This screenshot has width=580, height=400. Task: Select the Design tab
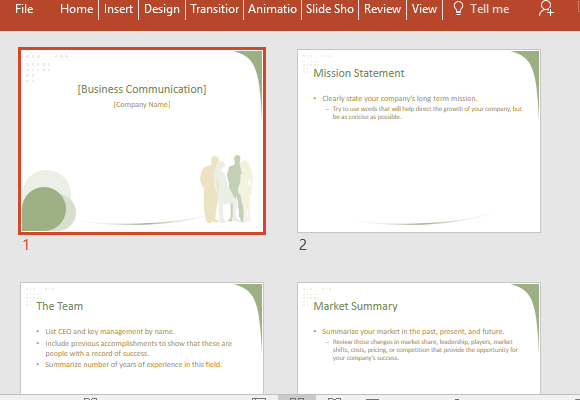162,9
